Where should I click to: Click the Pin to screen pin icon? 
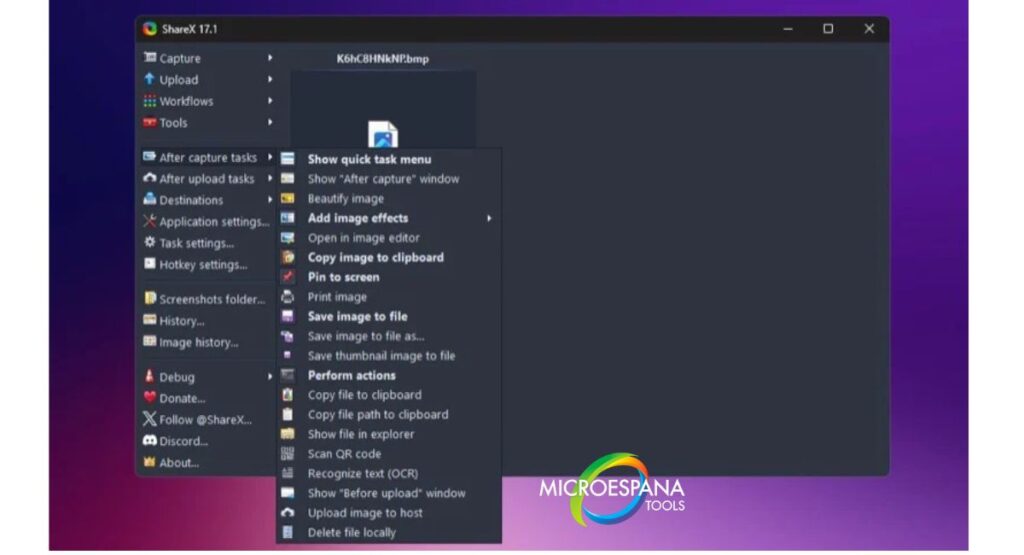(287, 277)
